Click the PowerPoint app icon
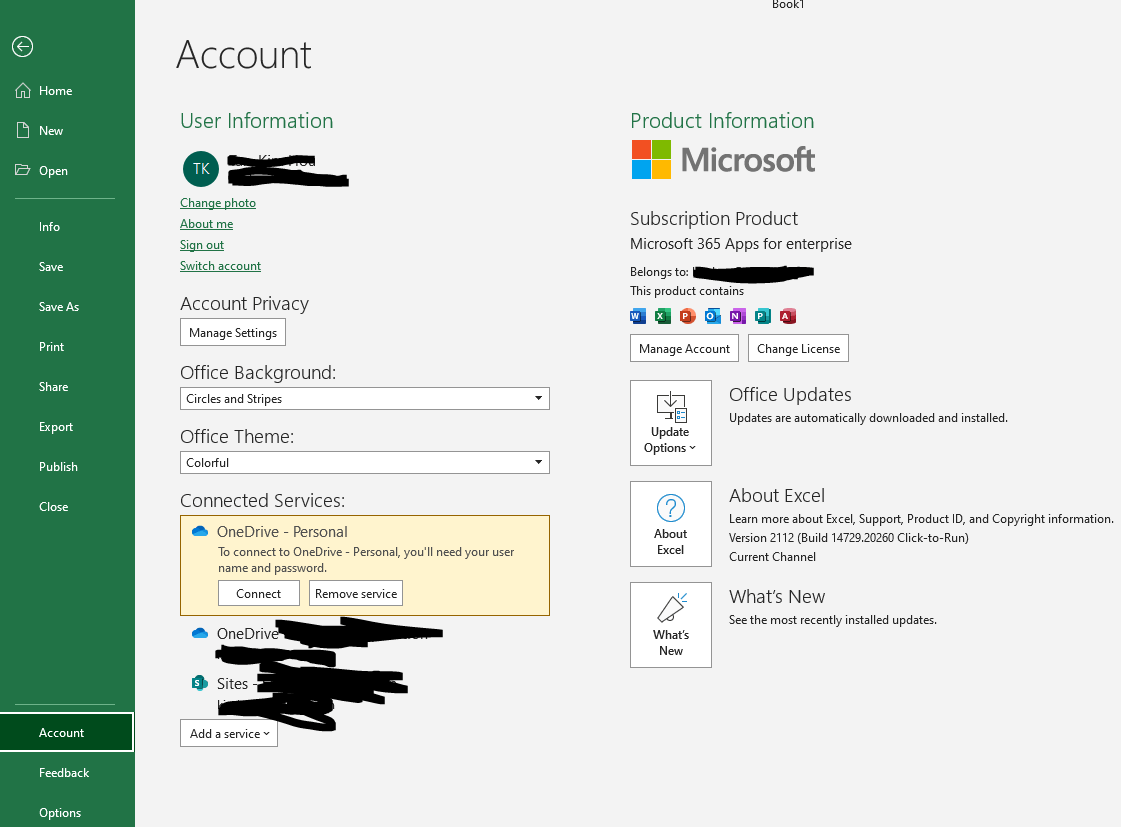Viewport: 1121px width, 827px height. 688,316
